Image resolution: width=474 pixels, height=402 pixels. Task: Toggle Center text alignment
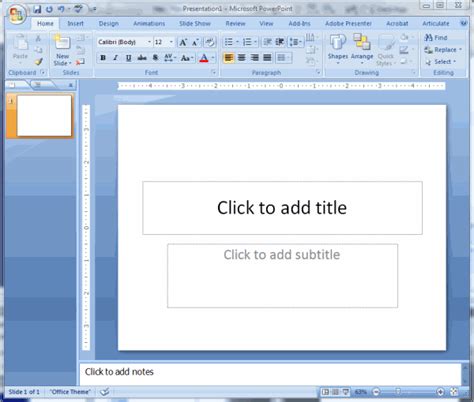click(241, 58)
